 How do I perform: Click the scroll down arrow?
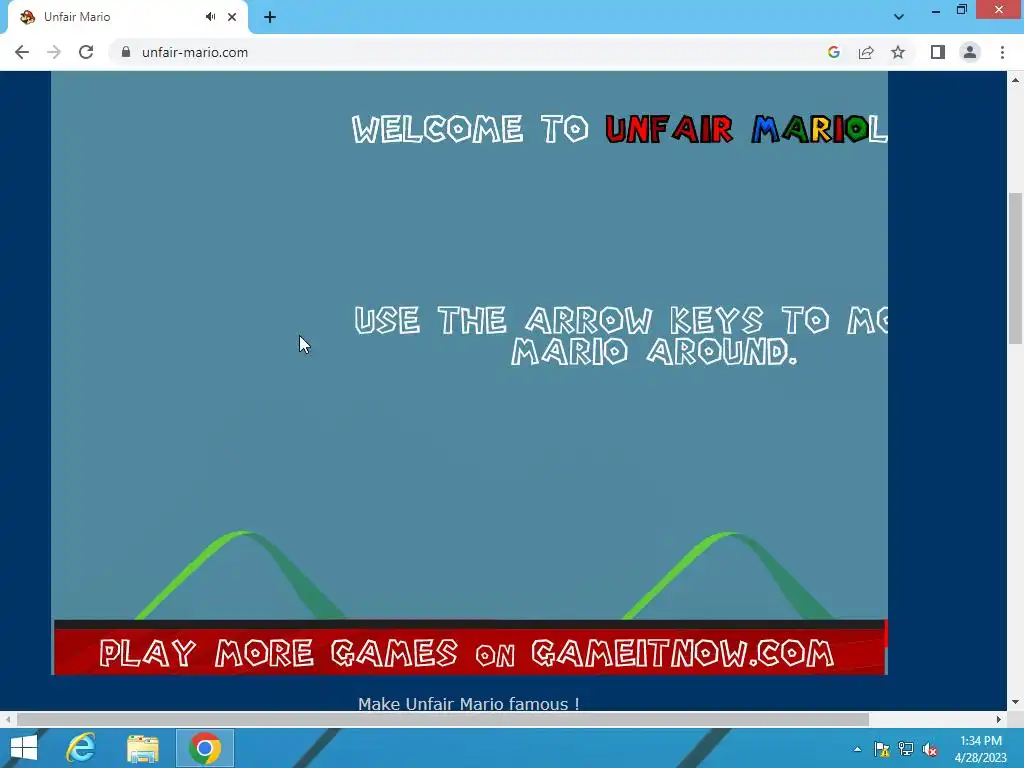click(1015, 702)
